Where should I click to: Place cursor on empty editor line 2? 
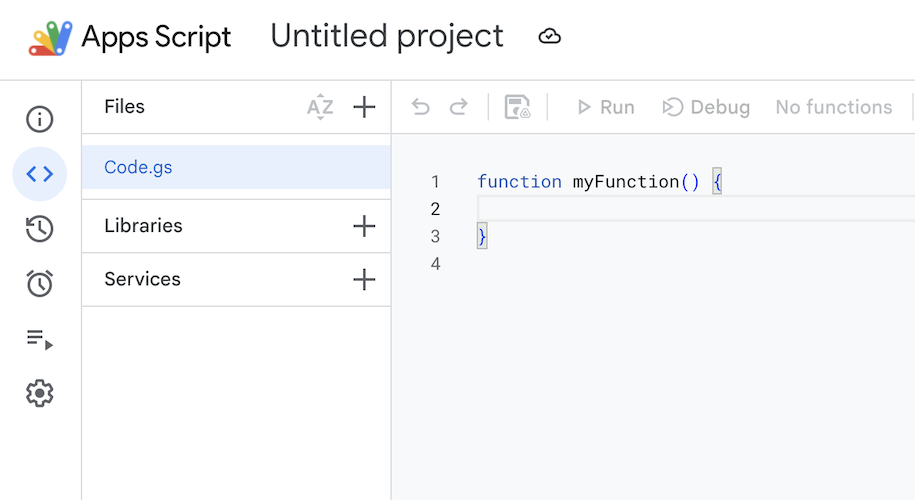tap(696, 209)
